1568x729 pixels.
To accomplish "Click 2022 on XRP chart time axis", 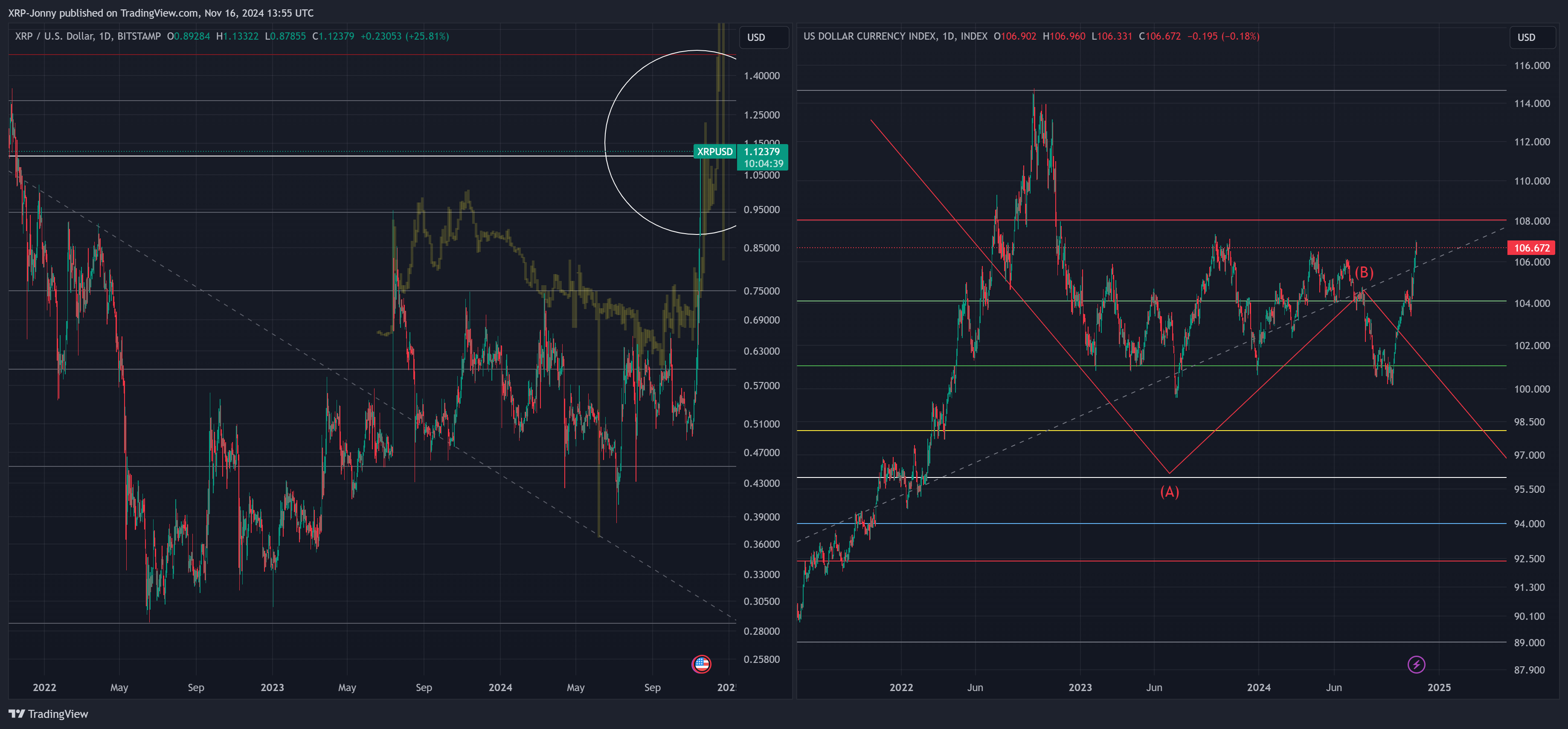I will coord(44,688).
